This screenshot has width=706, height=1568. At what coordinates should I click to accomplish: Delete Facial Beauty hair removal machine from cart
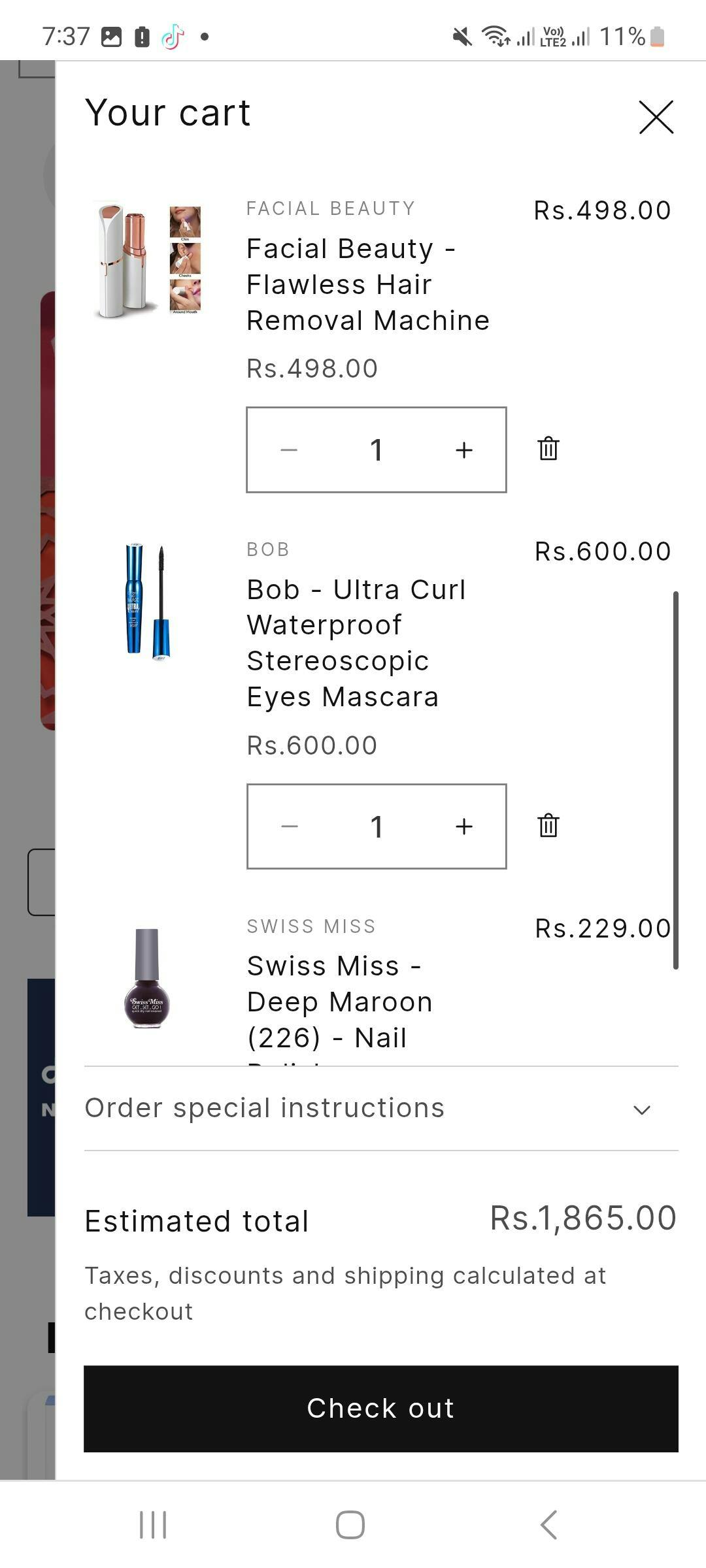coord(548,449)
